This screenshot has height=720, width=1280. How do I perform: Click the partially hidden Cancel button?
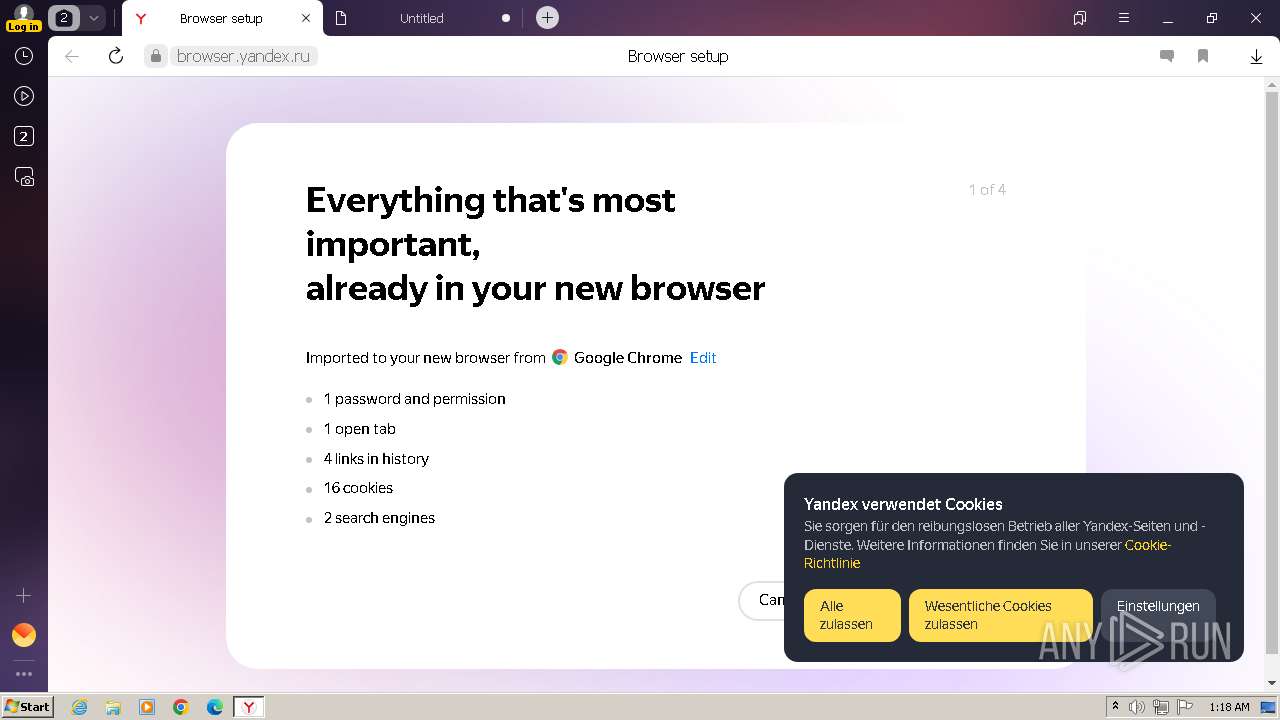tap(762, 600)
